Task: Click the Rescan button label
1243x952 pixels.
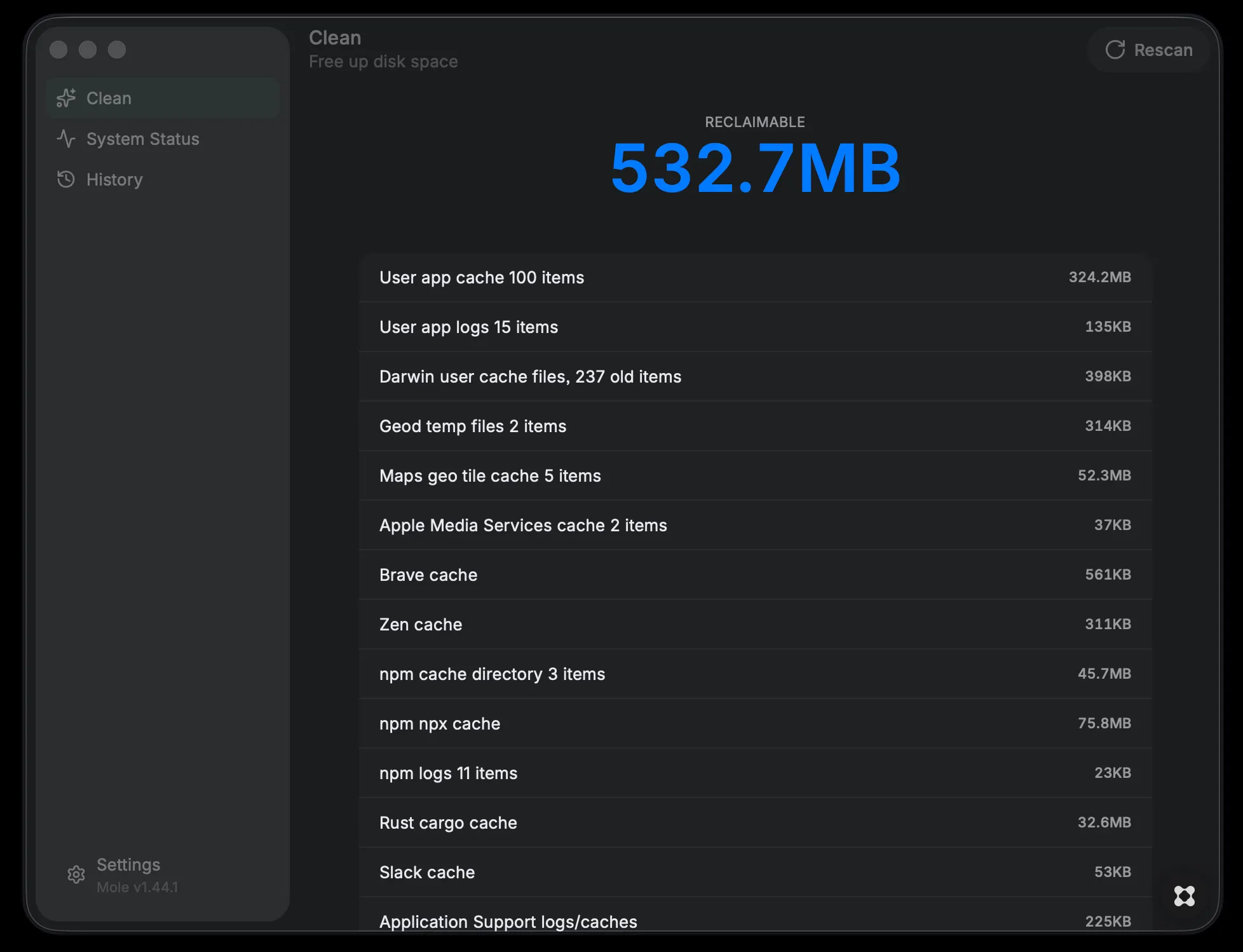Action: coord(1163,50)
